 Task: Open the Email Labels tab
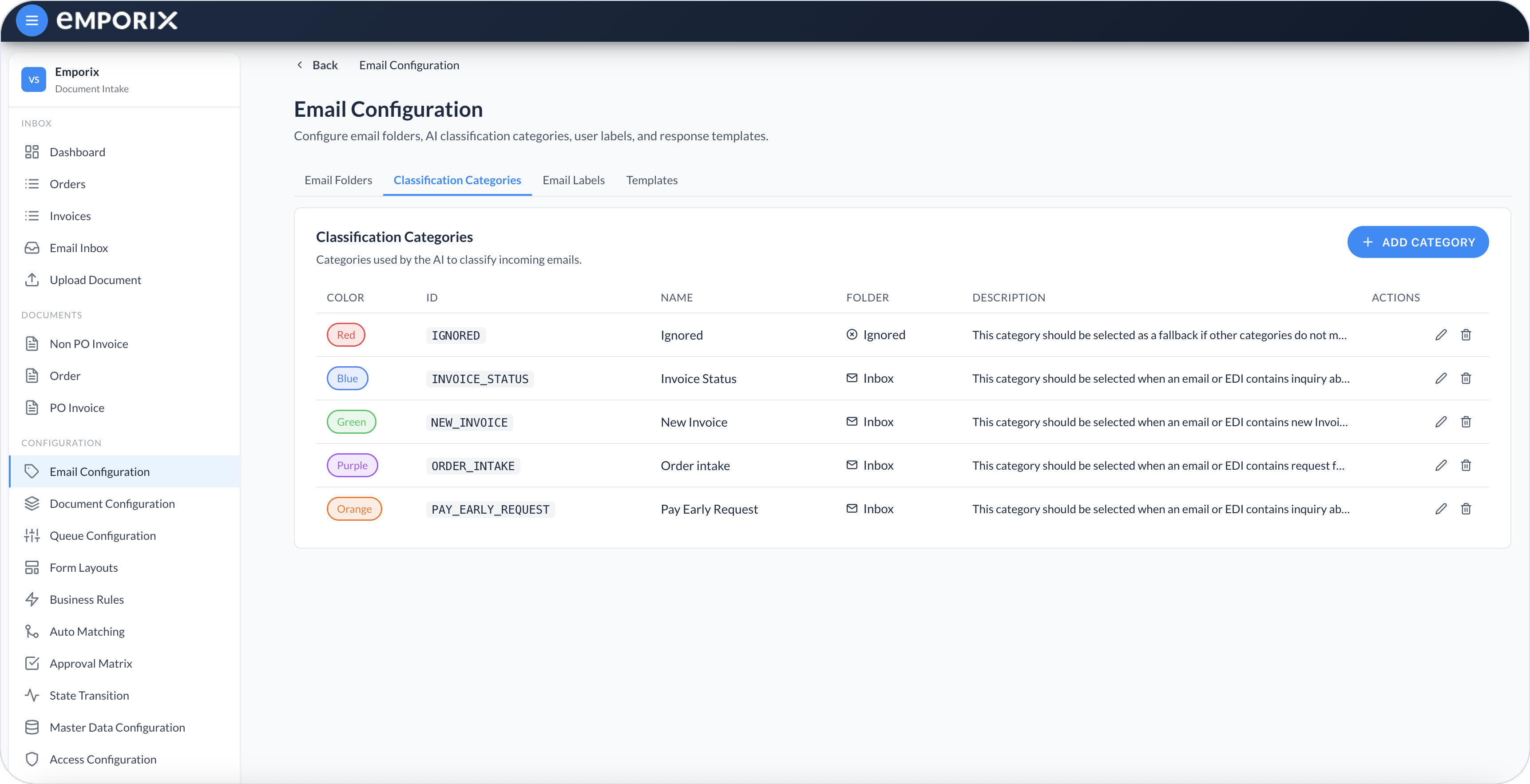coord(574,180)
